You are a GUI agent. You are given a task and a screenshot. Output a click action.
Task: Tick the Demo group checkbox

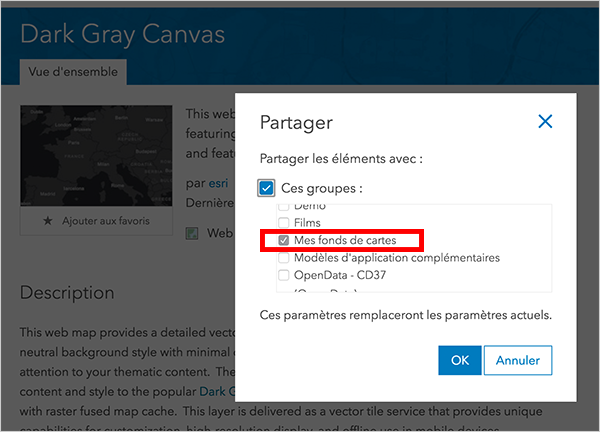coord(284,207)
